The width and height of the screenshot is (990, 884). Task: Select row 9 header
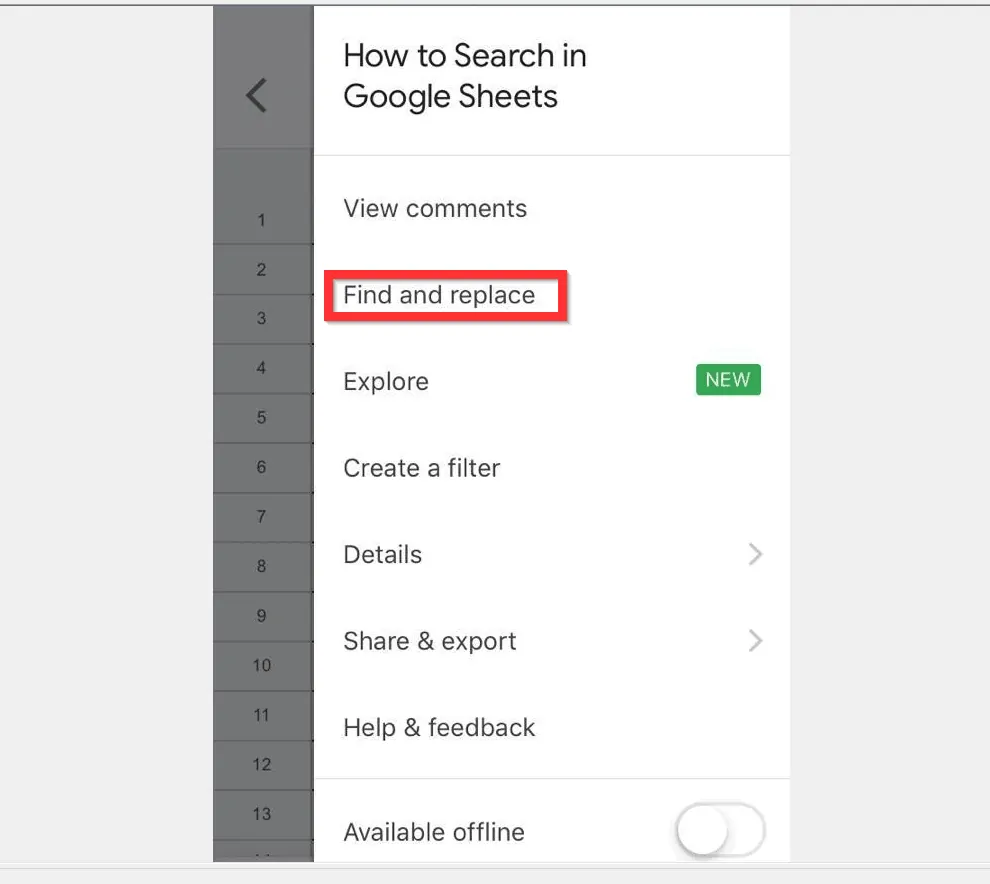(262, 616)
